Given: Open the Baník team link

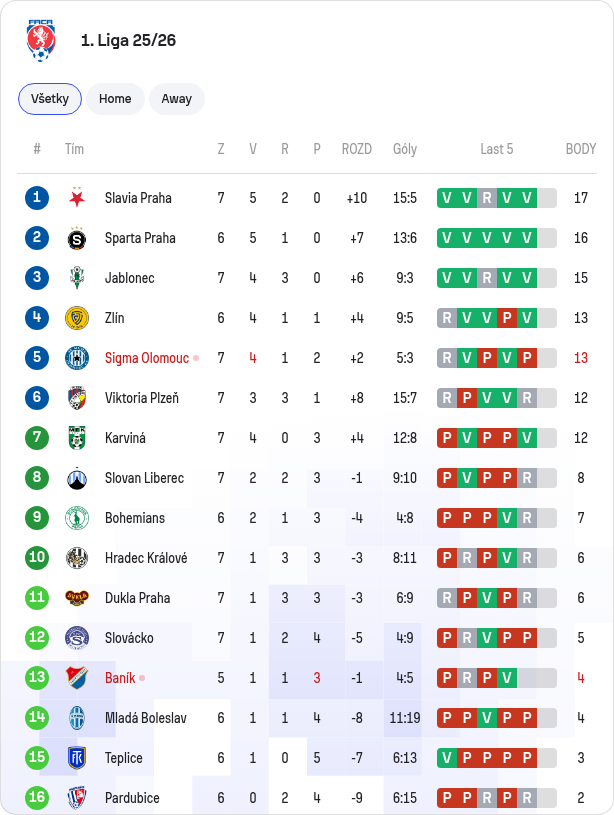Looking at the screenshot, I should click(x=120, y=678).
